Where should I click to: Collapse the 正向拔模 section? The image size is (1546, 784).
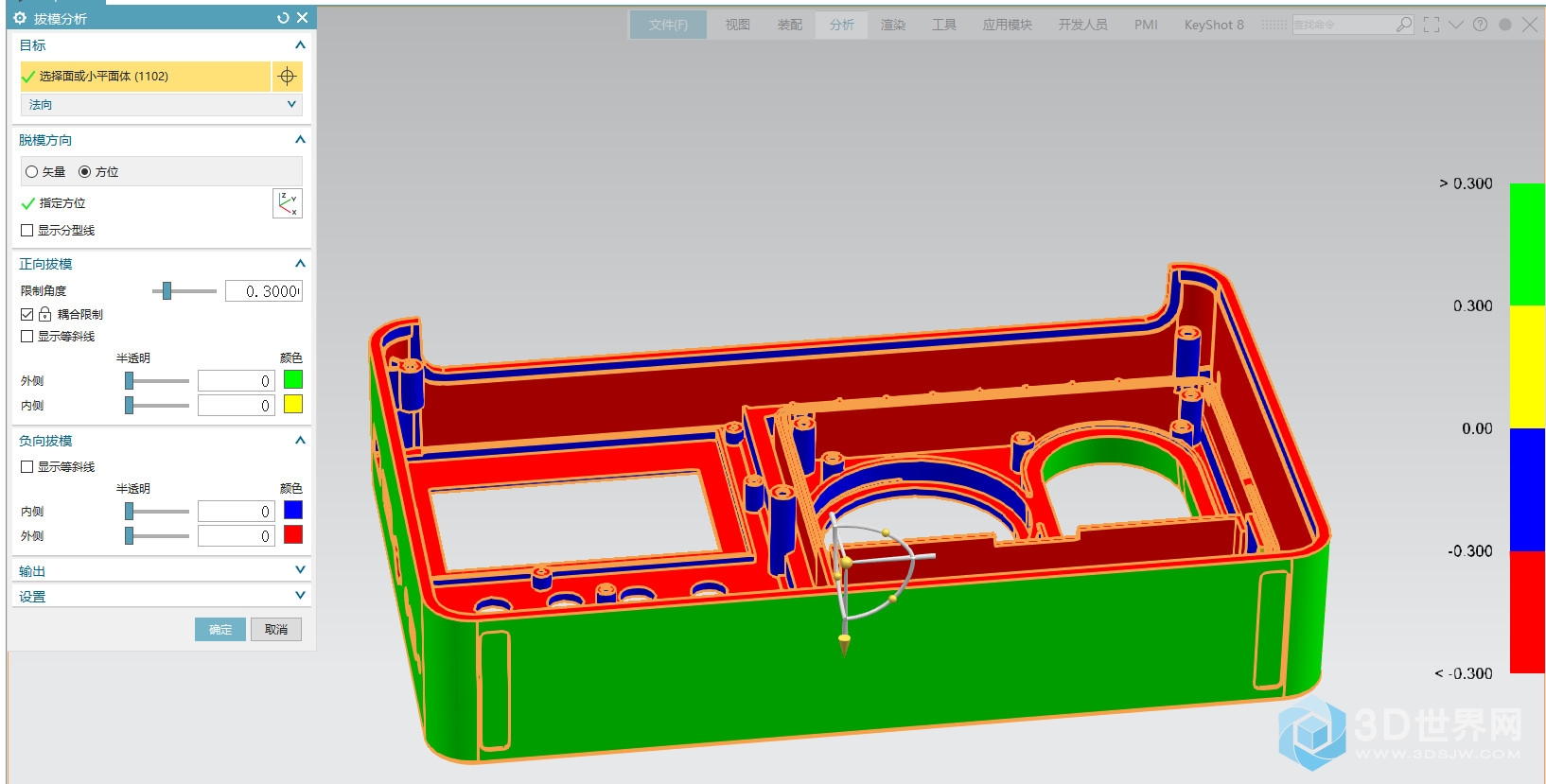pyautogui.click(x=300, y=263)
